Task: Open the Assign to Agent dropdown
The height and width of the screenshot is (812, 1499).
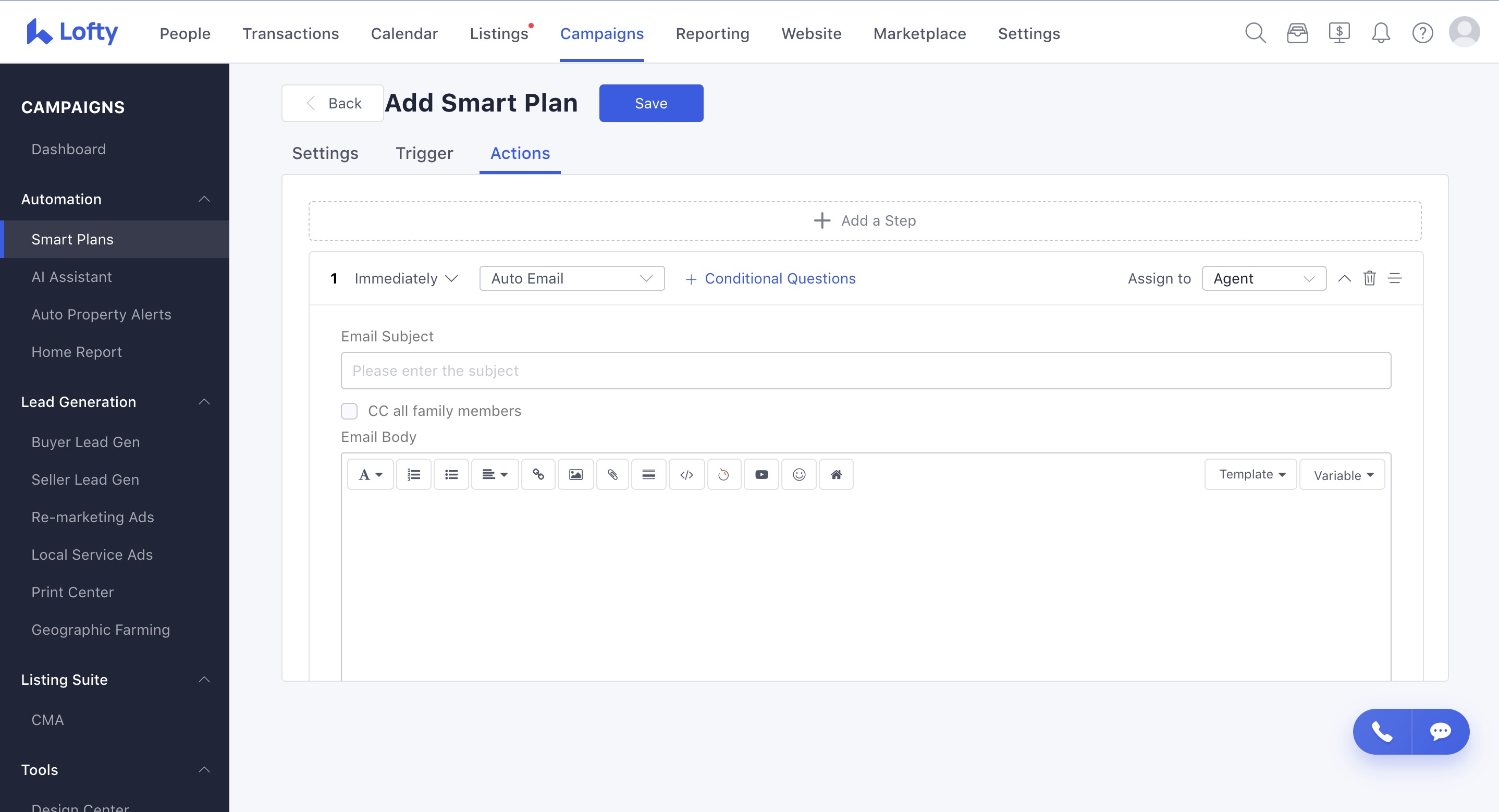Action: [x=1264, y=278]
